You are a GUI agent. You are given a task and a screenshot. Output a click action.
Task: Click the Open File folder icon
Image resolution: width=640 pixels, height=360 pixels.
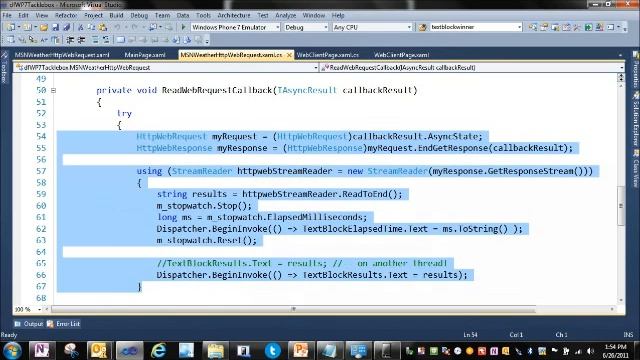point(44,27)
